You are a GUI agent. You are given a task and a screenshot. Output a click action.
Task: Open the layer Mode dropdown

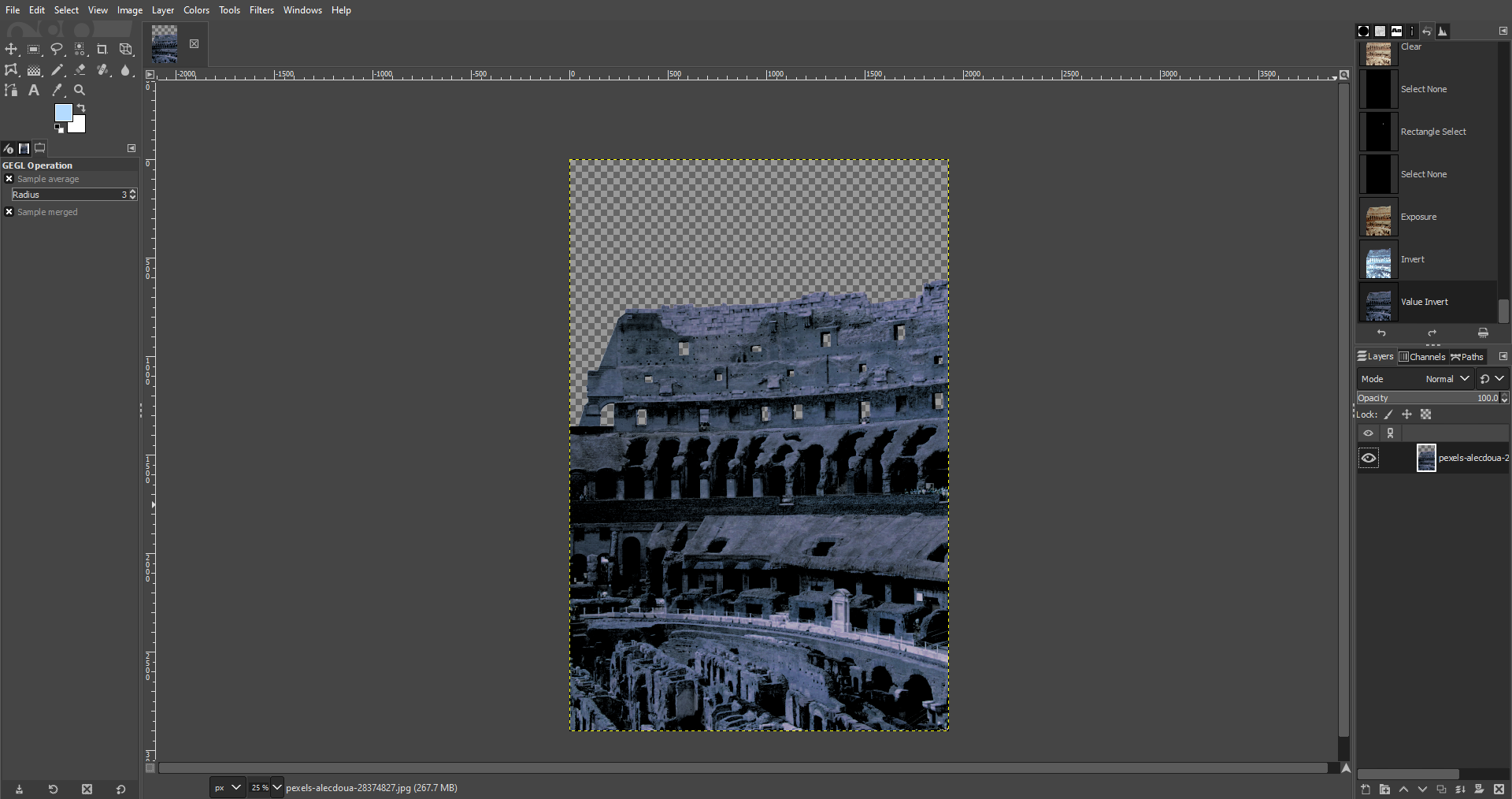point(1415,379)
